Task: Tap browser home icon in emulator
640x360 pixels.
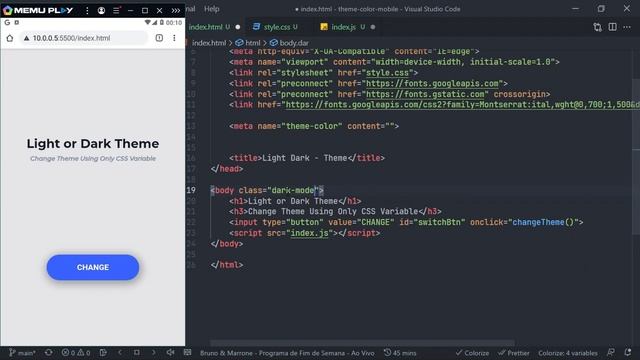Action: coord(10,38)
